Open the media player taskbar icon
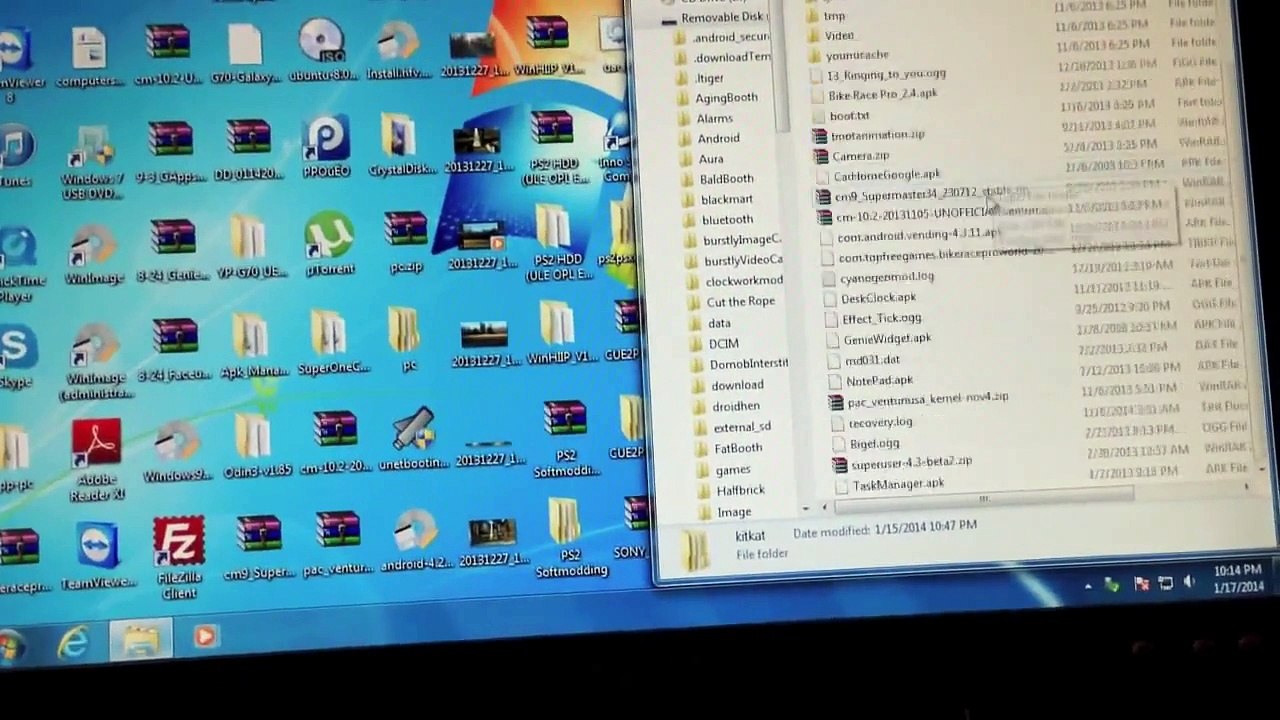 coord(205,636)
